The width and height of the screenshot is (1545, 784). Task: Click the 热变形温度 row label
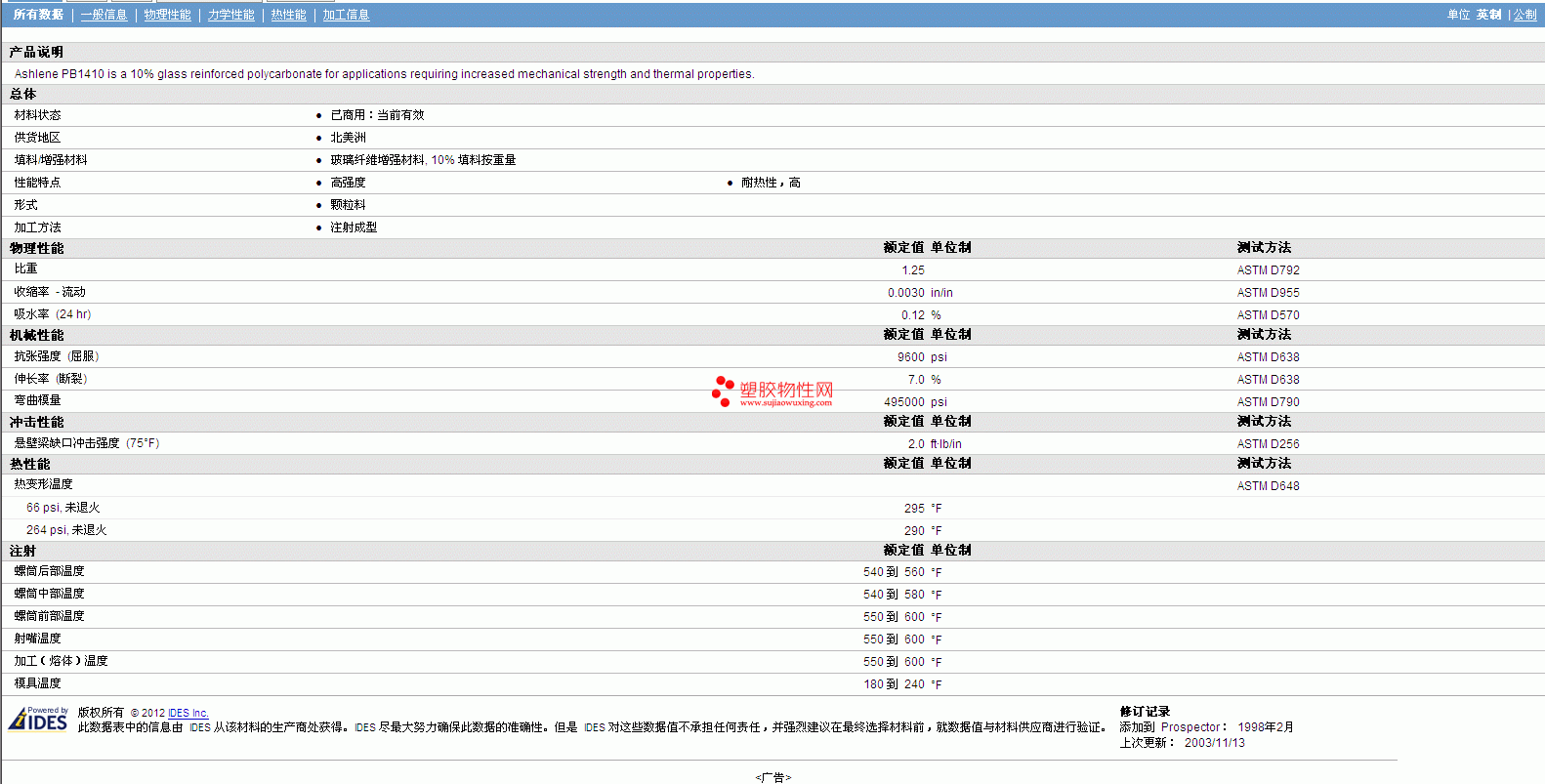(43, 484)
